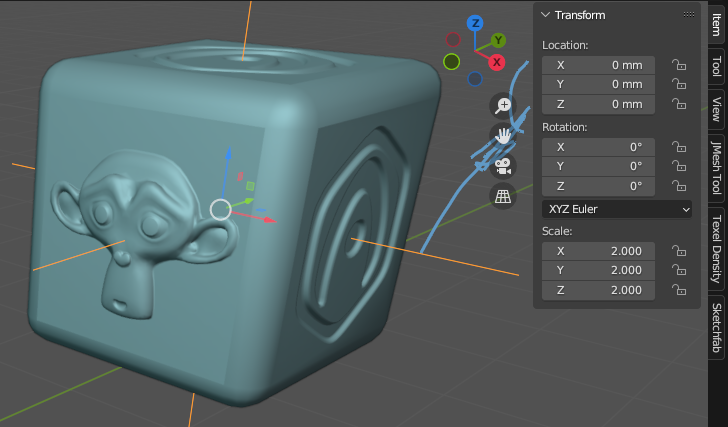The height and width of the screenshot is (427, 728).
Task: Click the Location Z field showing 0 mm
Action: (x=598, y=104)
